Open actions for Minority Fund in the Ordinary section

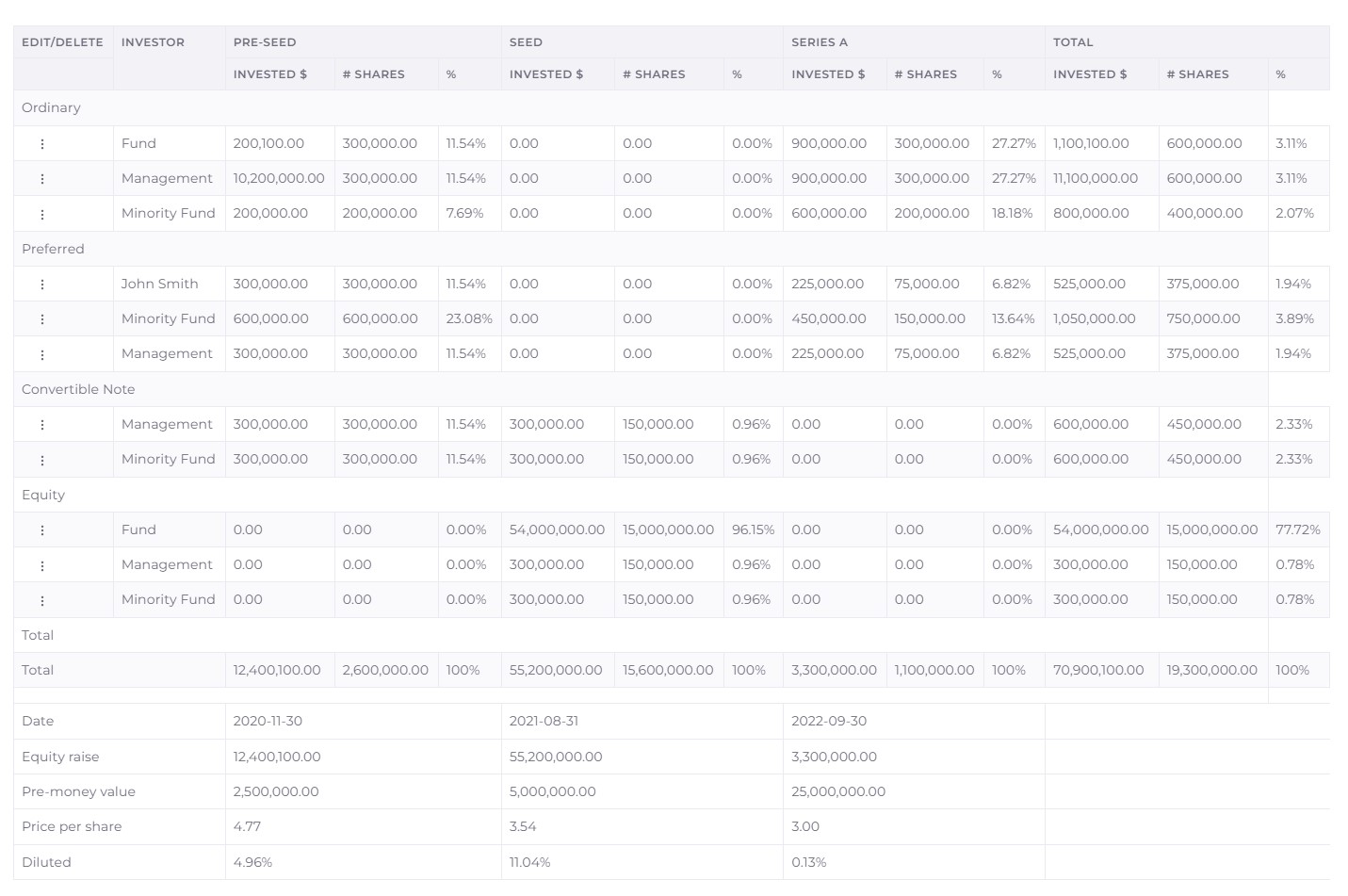43,213
